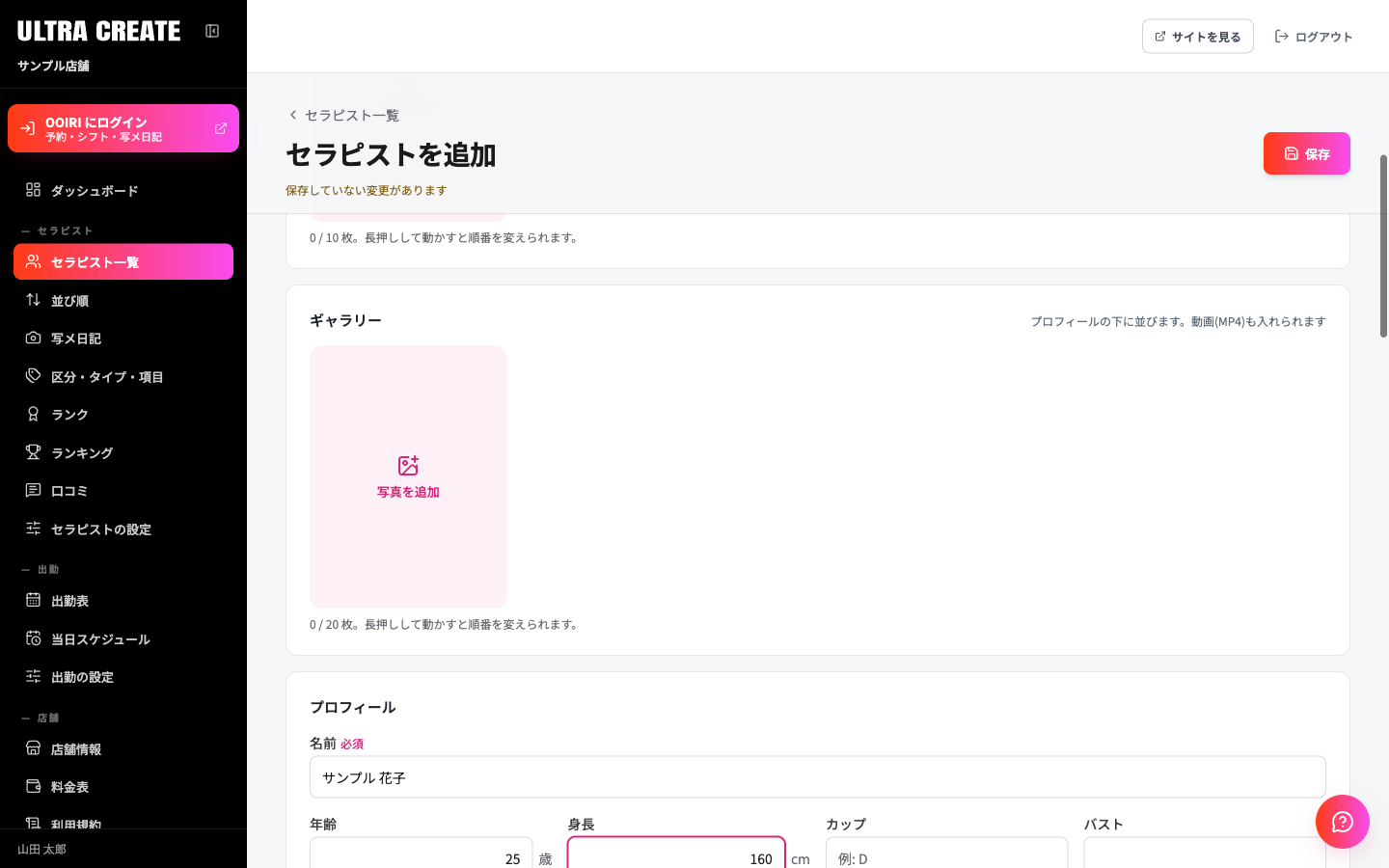Click the 山田 太郎 user name

pos(42,850)
